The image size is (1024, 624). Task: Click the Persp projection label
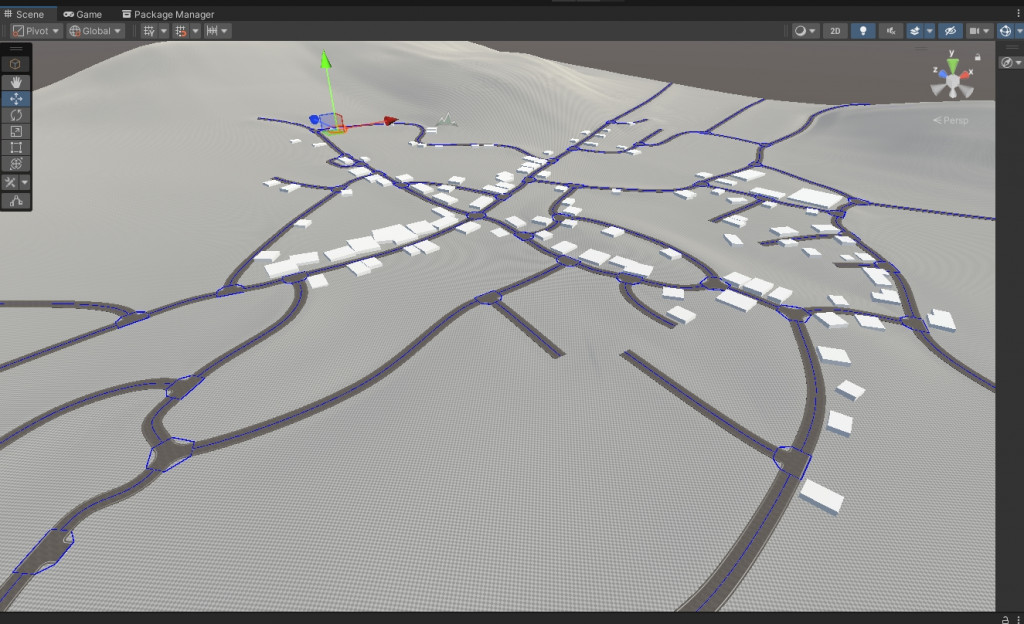coord(951,120)
